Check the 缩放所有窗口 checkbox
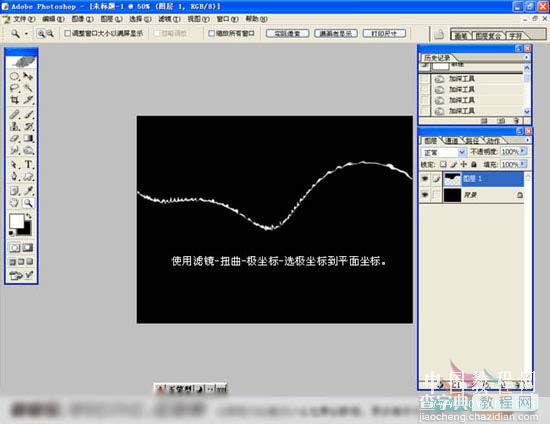The image size is (550, 424). click(211, 33)
